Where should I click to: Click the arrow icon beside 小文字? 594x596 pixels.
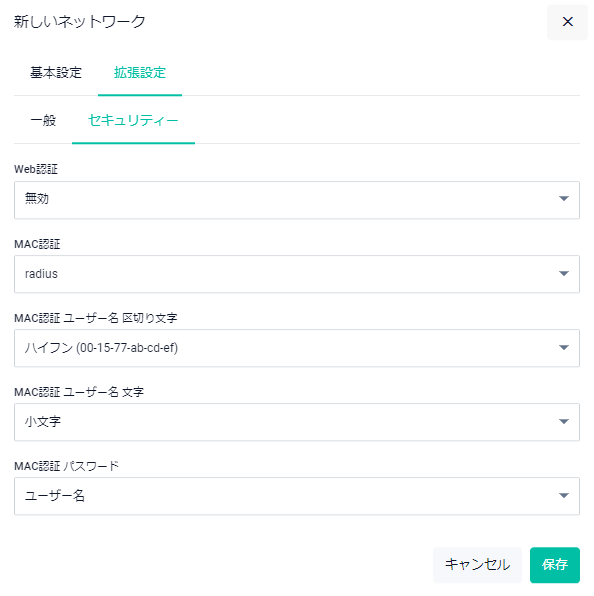tap(564, 421)
